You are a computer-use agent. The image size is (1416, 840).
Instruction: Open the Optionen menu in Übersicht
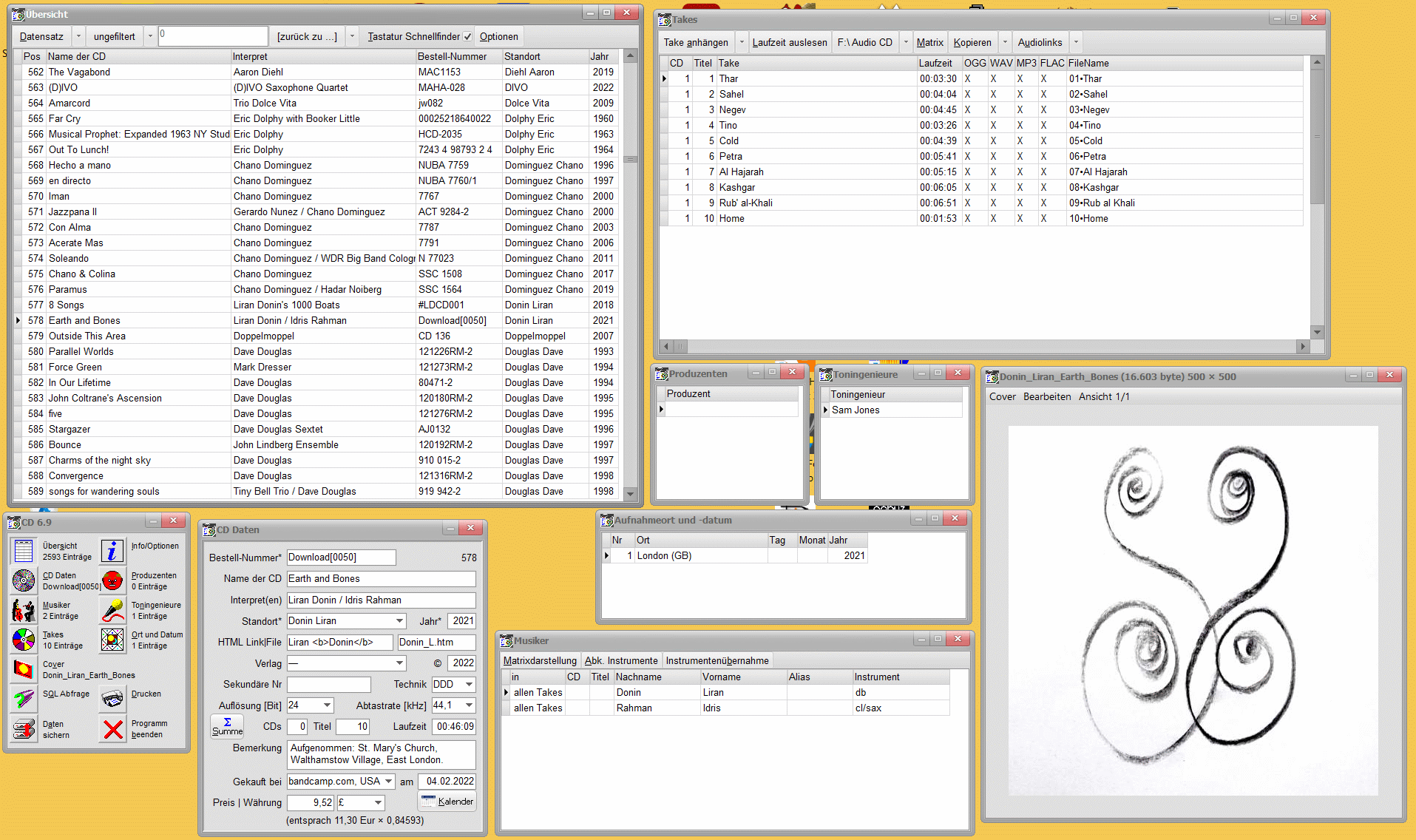(498, 36)
